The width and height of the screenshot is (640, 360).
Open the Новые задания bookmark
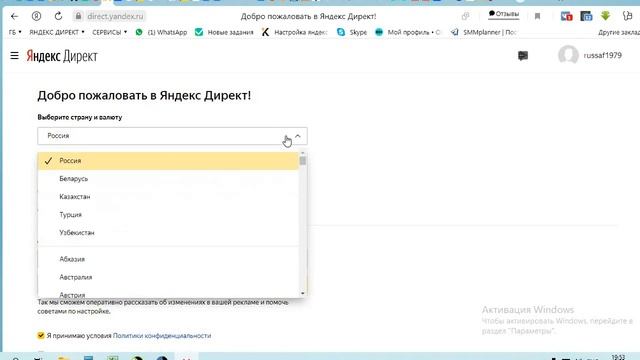pyautogui.click(x=224, y=32)
